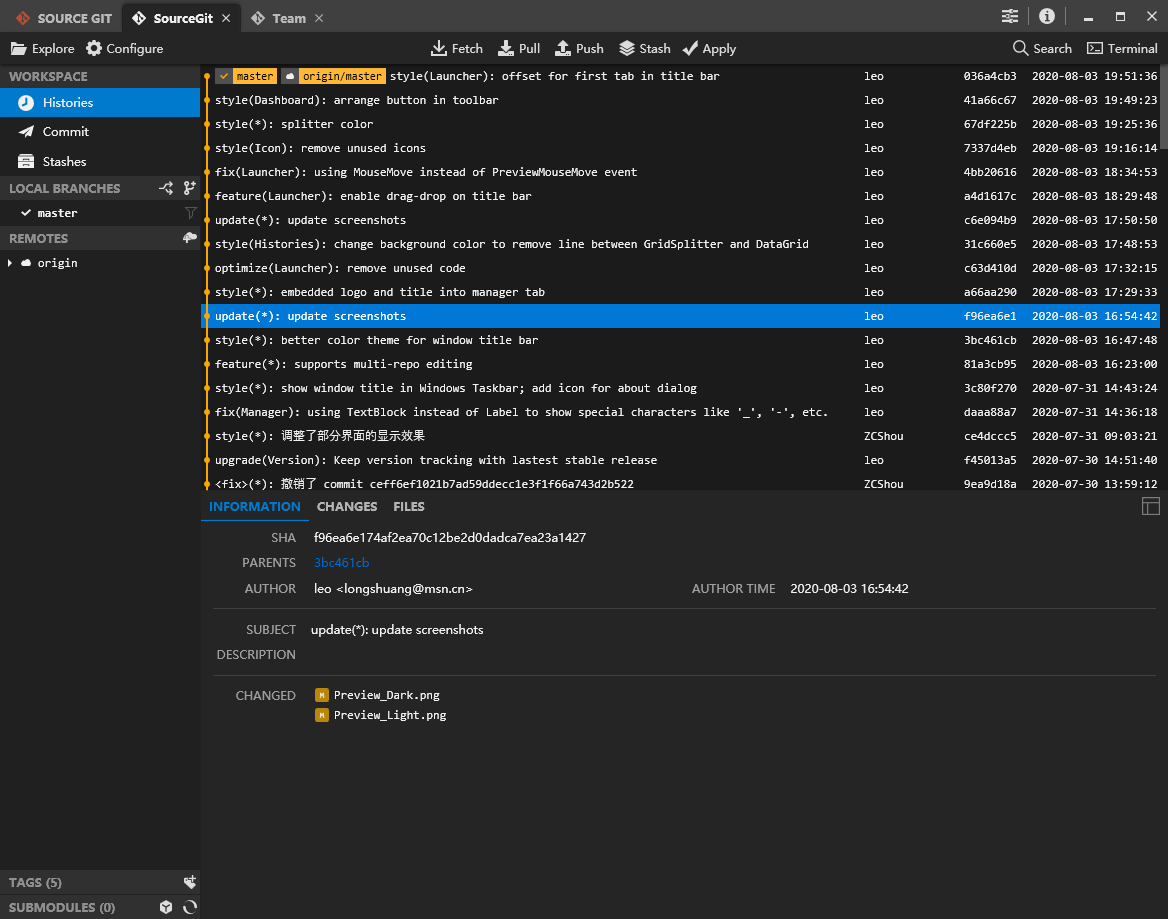The height and width of the screenshot is (919, 1168).
Task: Update submodules with the refresh icon
Action: click(x=189, y=907)
